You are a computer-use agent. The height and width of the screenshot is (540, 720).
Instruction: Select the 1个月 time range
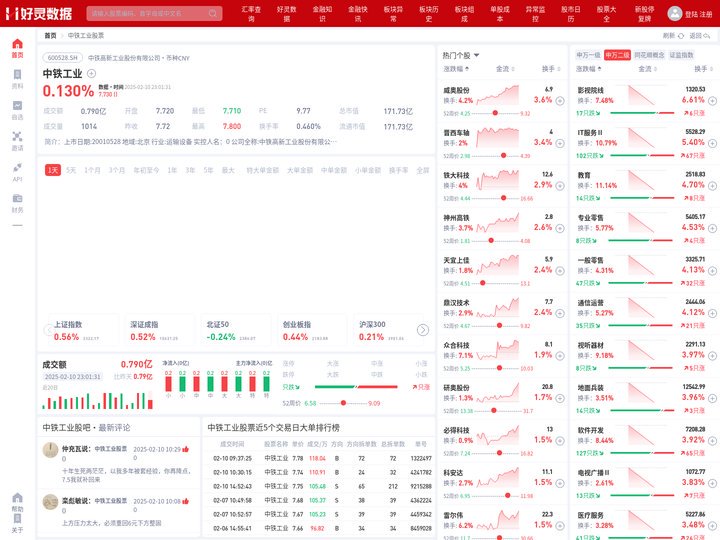[x=92, y=170]
